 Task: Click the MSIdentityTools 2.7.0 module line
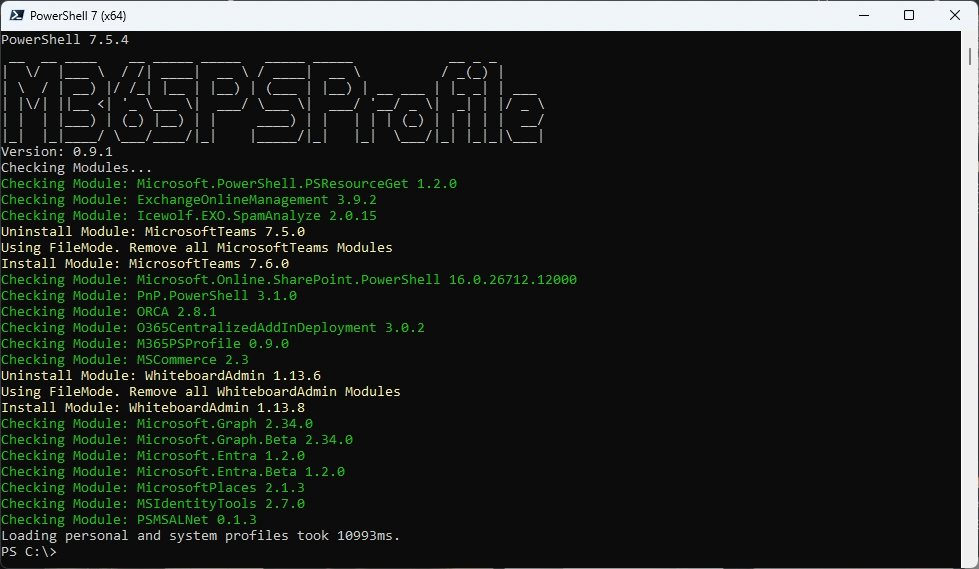[x=152, y=504]
